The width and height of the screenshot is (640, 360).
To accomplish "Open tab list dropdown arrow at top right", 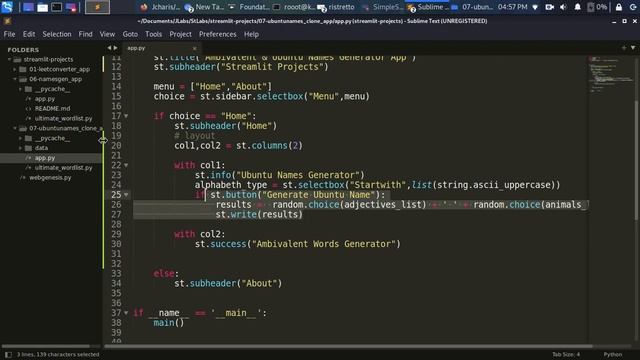I will [x=633, y=48].
